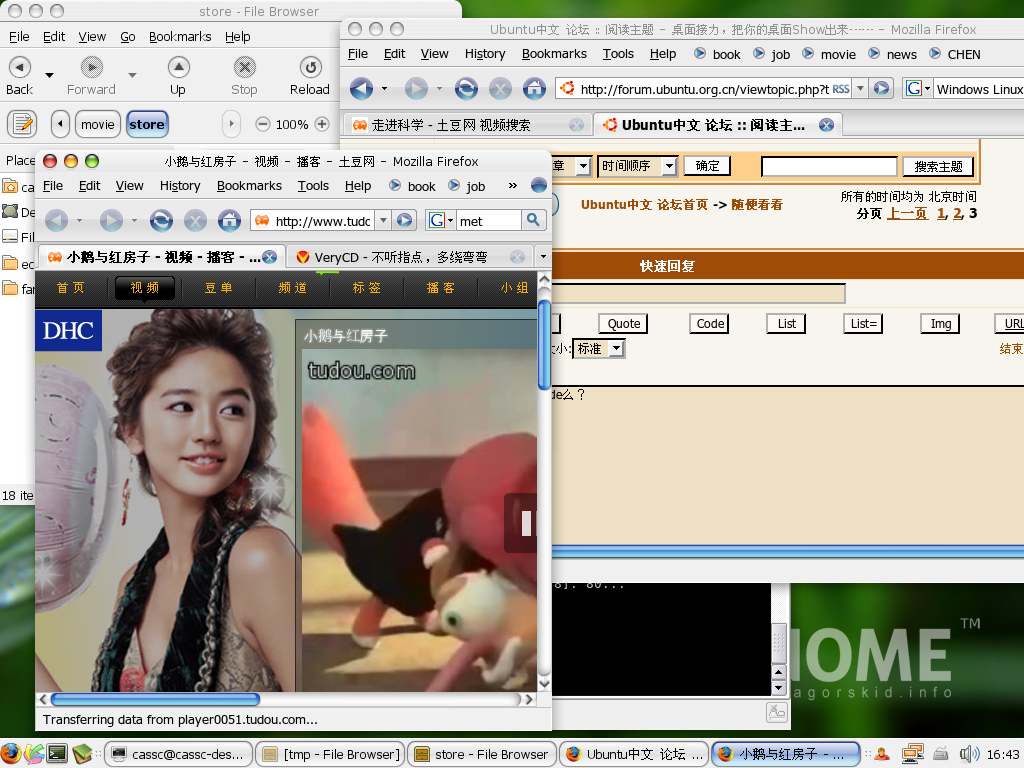Click the 搜索主题 button
Image resolution: width=1024 pixels, height=768 pixels.
pos(938,167)
